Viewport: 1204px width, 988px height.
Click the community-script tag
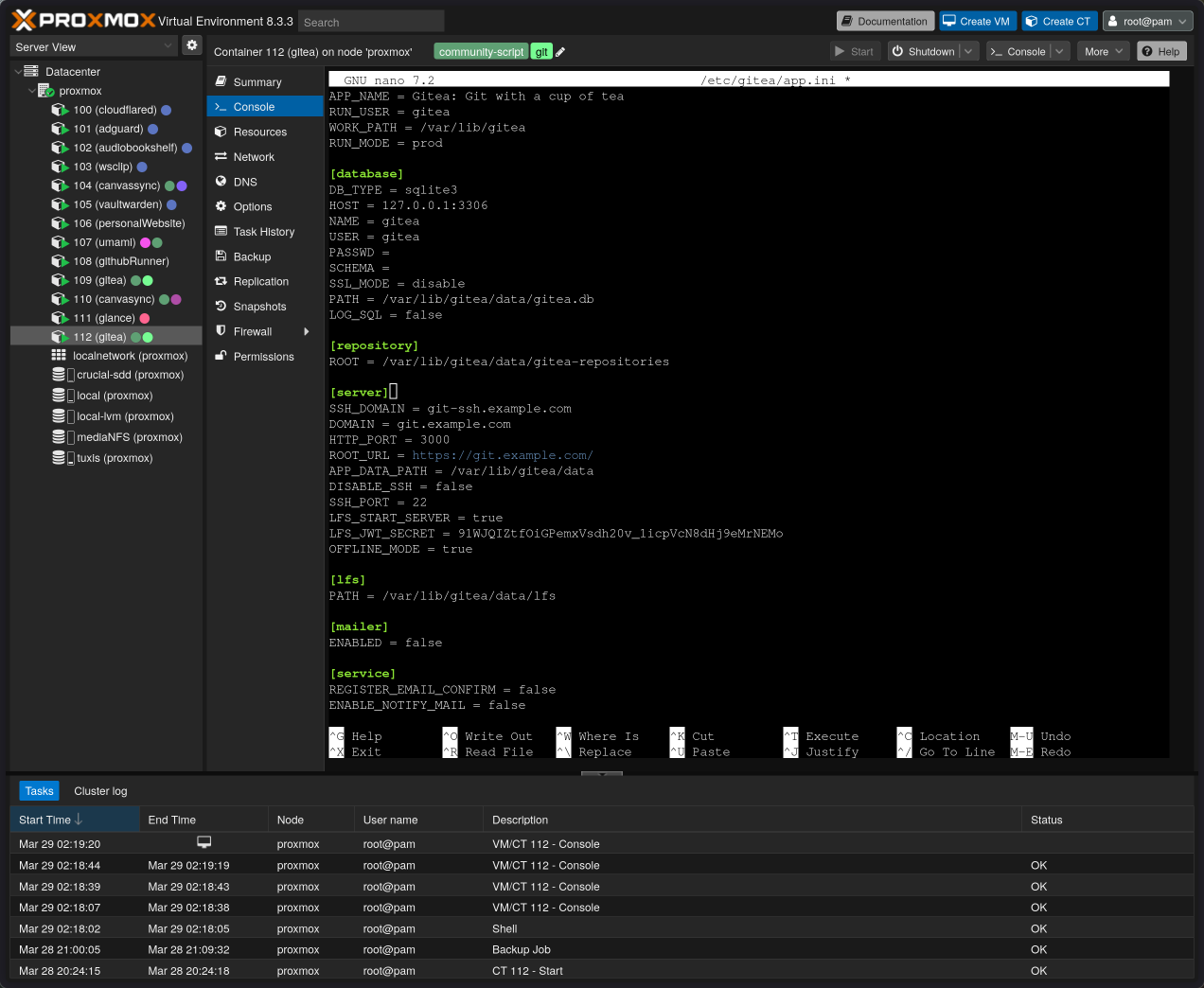pos(481,52)
